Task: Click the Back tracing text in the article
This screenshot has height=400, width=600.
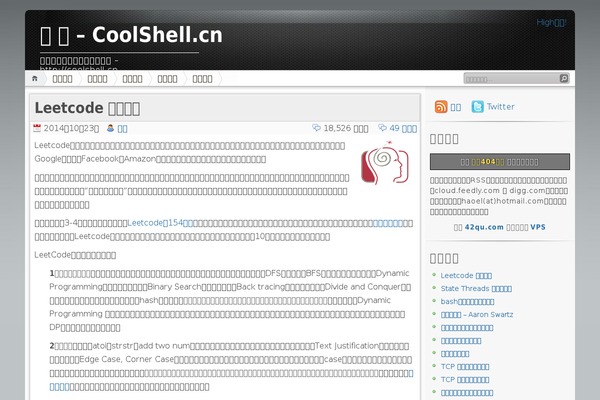Action: [x=260, y=287]
